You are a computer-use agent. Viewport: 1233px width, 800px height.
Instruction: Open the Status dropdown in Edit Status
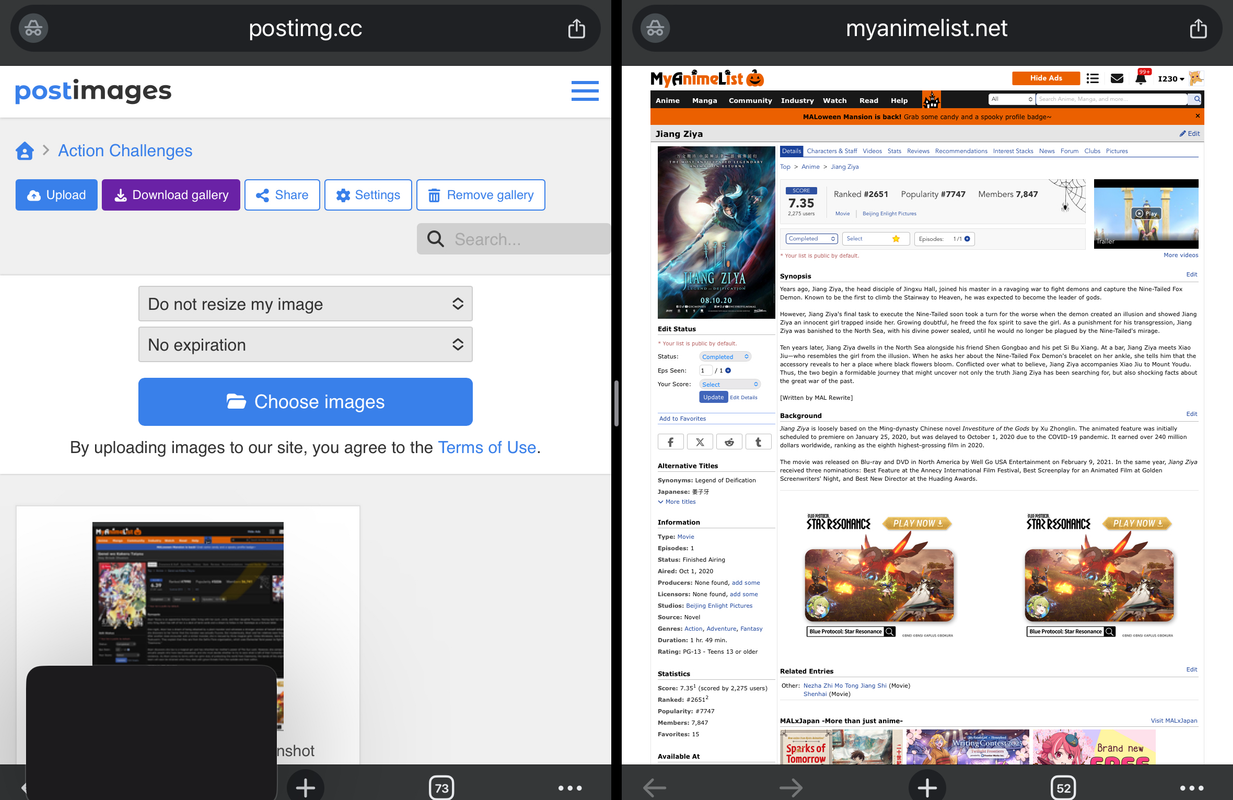coord(724,357)
